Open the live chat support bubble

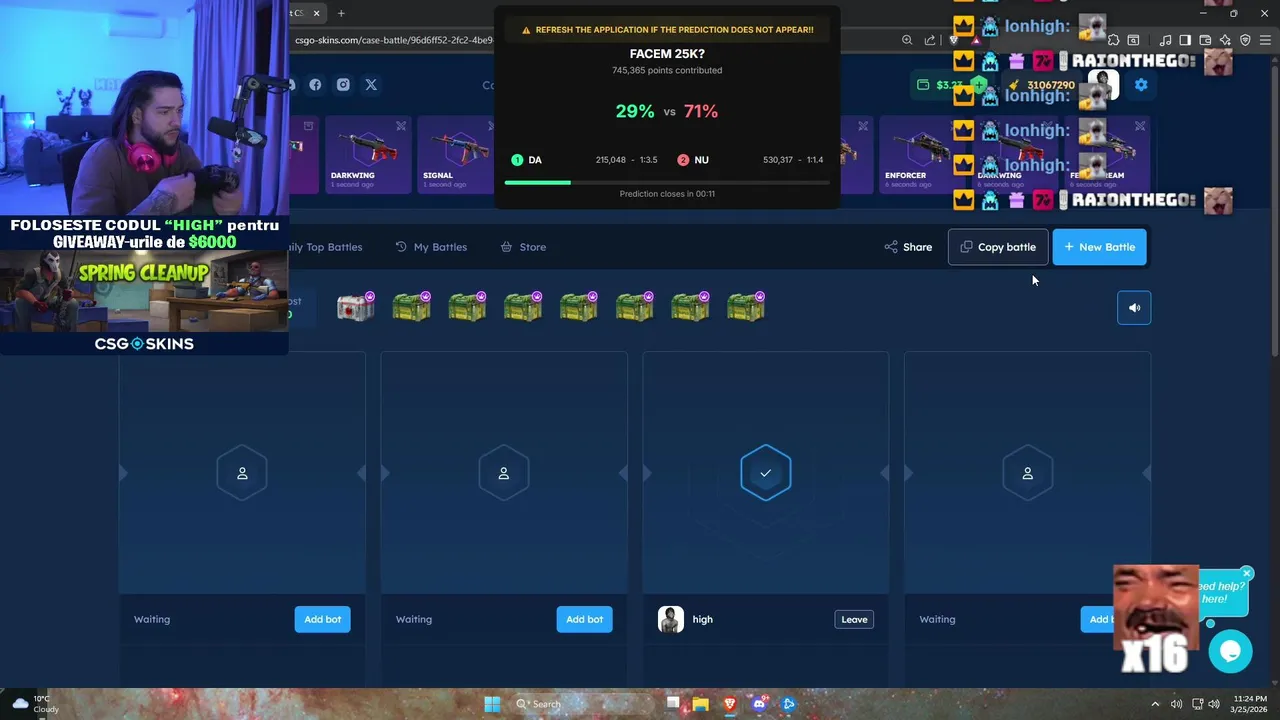coord(1230,652)
